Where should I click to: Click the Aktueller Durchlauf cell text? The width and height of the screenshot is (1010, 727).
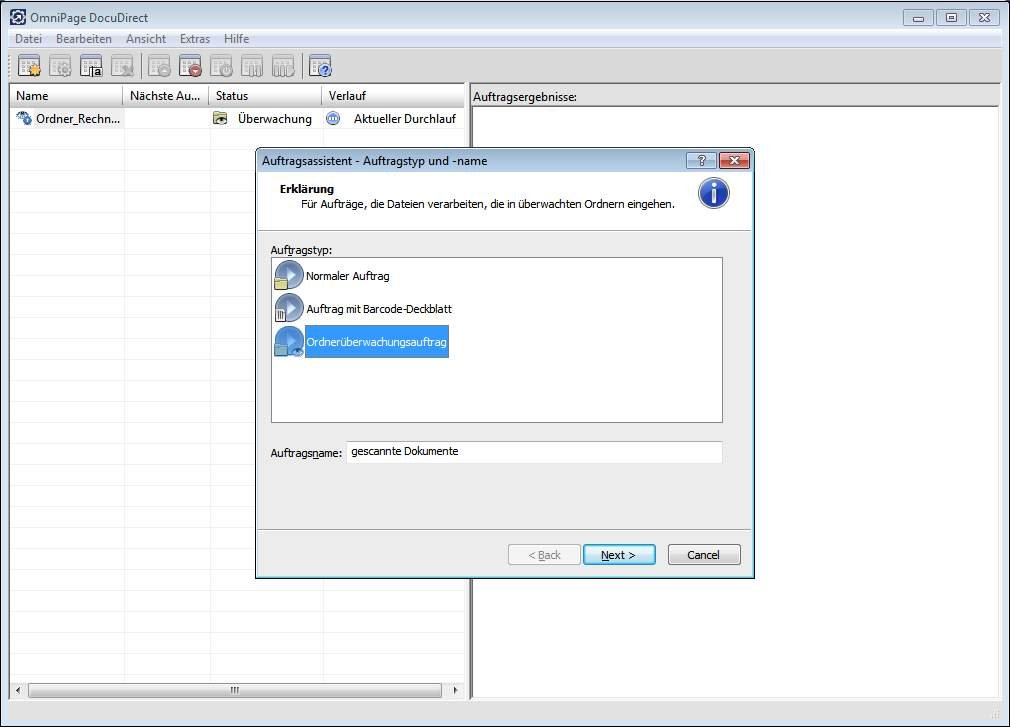pos(405,118)
